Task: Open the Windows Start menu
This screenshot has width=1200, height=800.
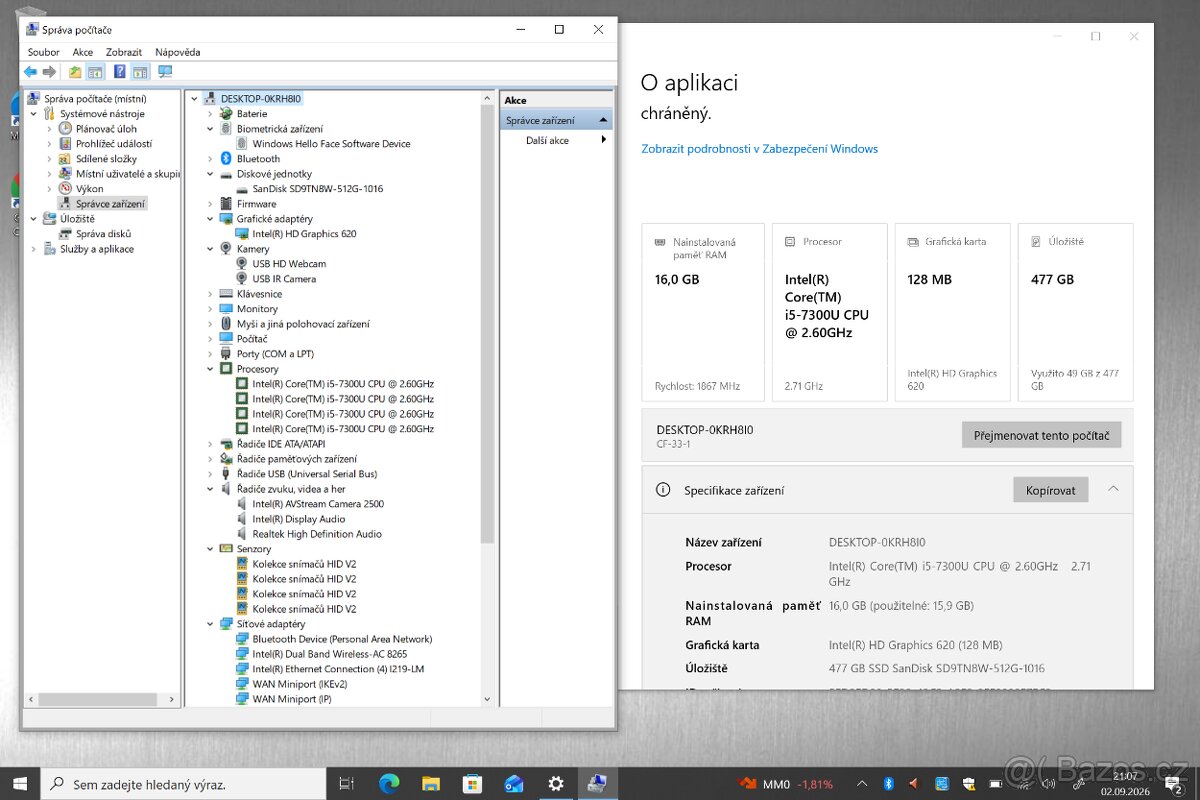Action: pyautogui.click(x=20, y=784)
